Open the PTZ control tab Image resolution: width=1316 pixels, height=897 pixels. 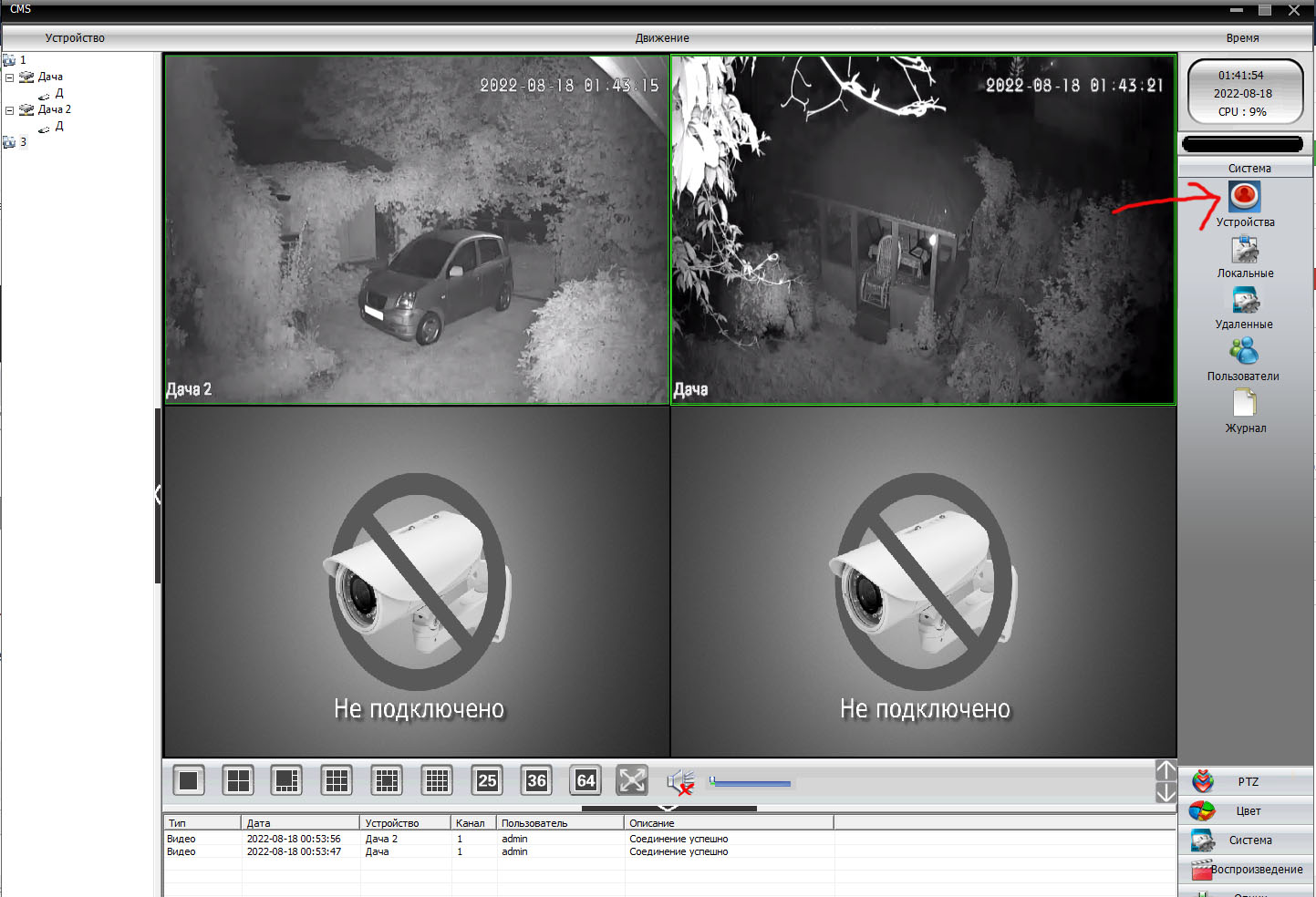[x=1247, y=781]
